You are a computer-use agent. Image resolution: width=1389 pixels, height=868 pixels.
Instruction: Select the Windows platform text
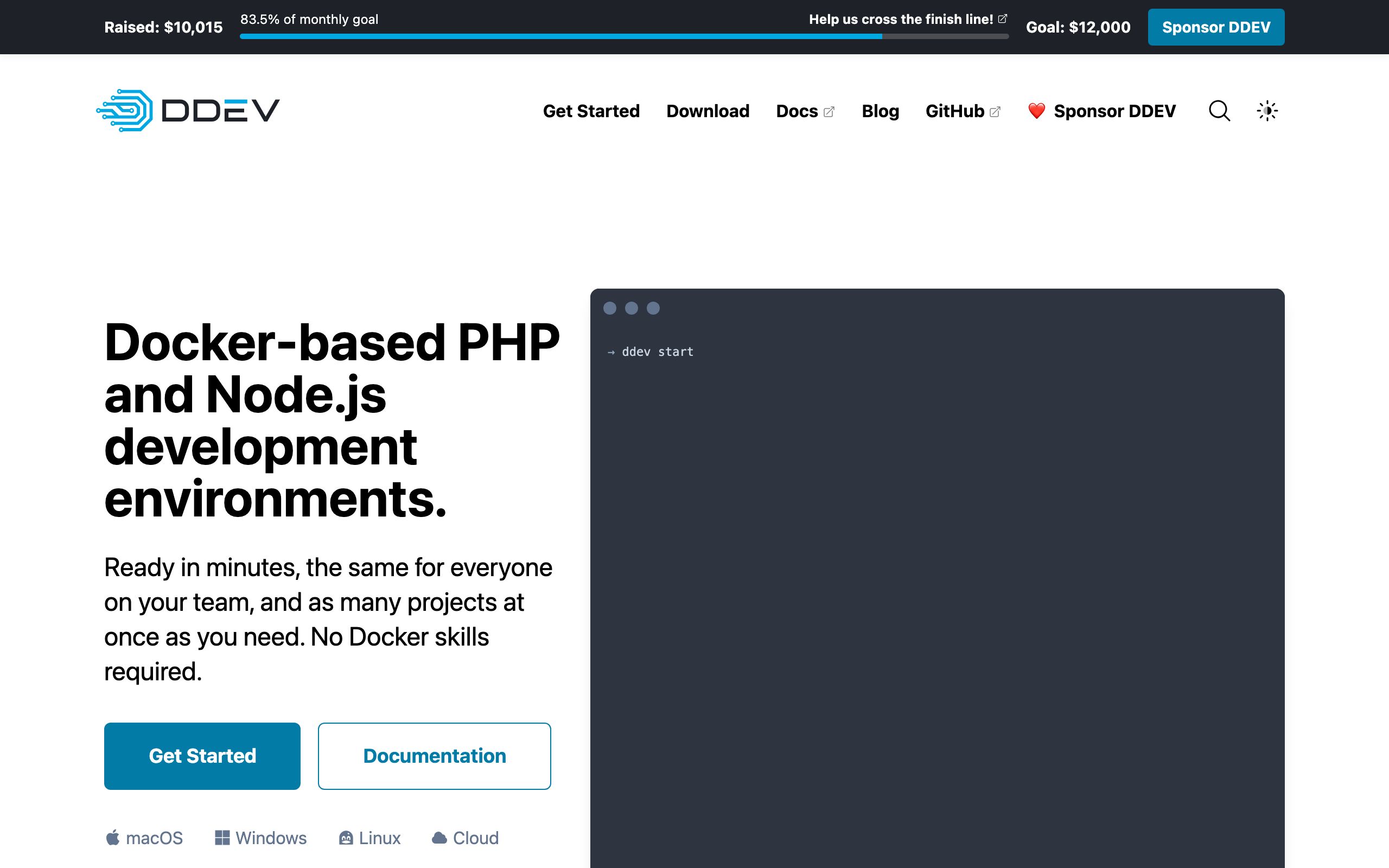[271, 838]
